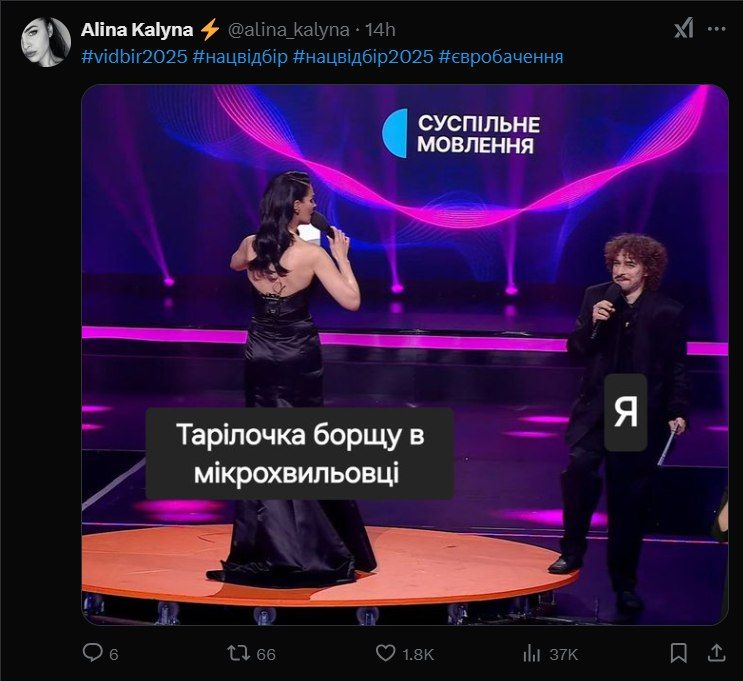Image resolution: width=743 pixels, height=681 pixels.
Task: Click the Grok explain-post icon
Action: point(683,29)
